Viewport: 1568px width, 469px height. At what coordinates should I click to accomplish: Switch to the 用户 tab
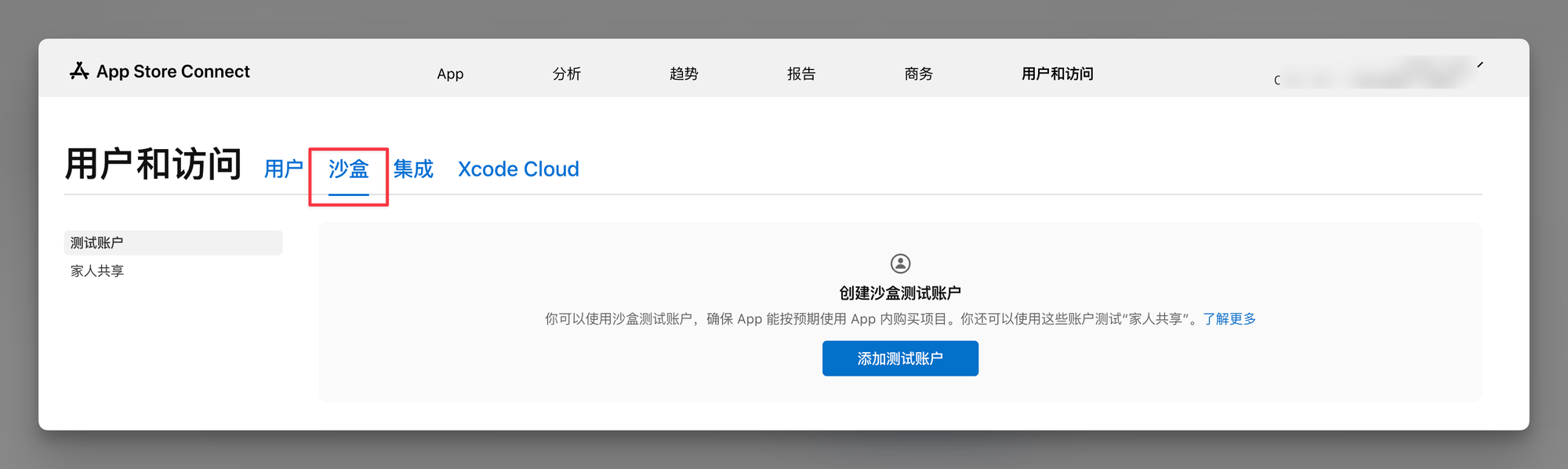[283, 169]
